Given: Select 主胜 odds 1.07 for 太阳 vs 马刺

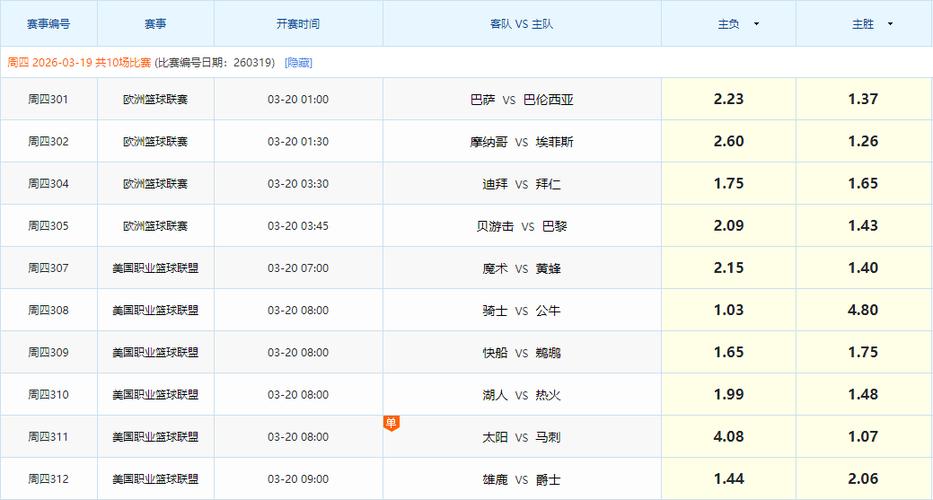Looking at the screenshot, I should (x=864, y=437).
